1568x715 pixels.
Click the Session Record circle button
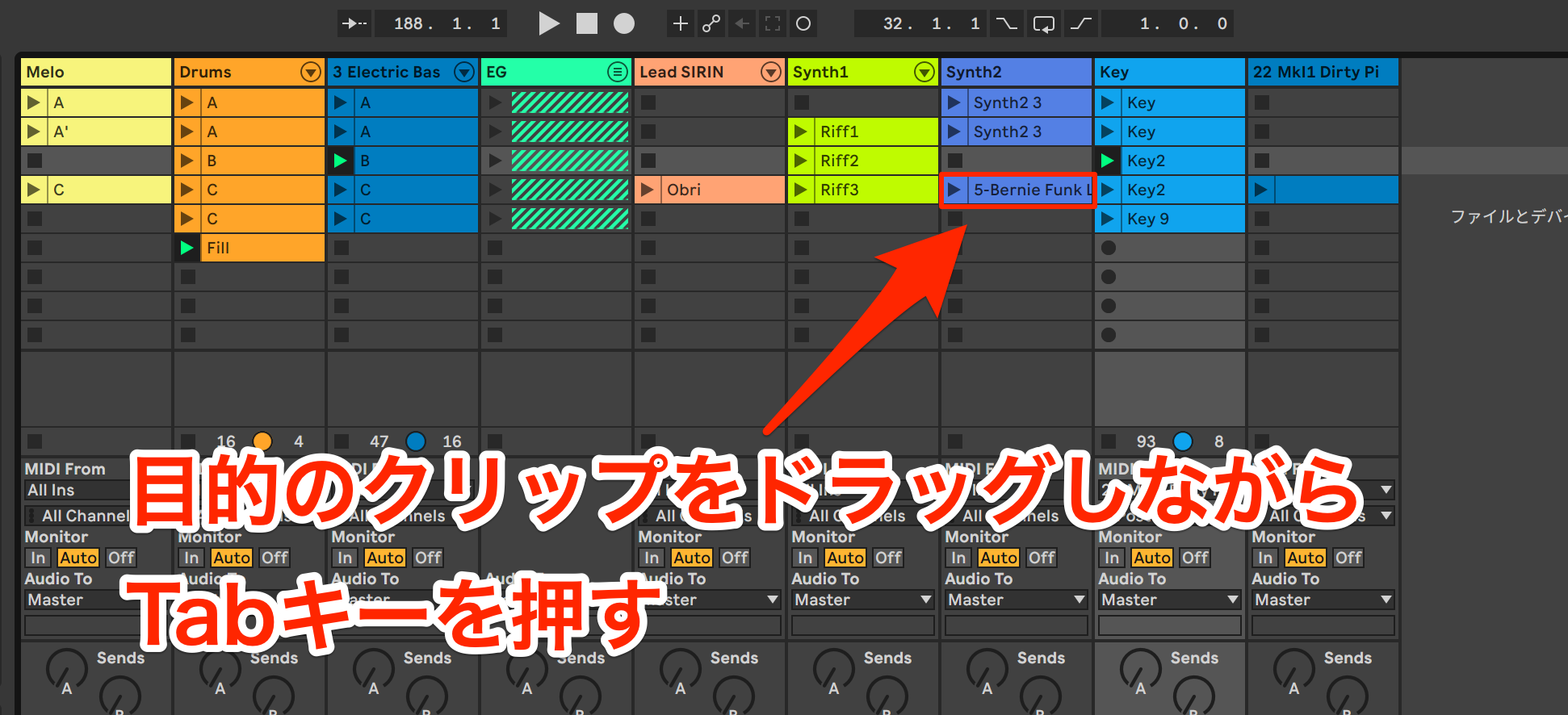pyautogui.click(x=803, y=23)
